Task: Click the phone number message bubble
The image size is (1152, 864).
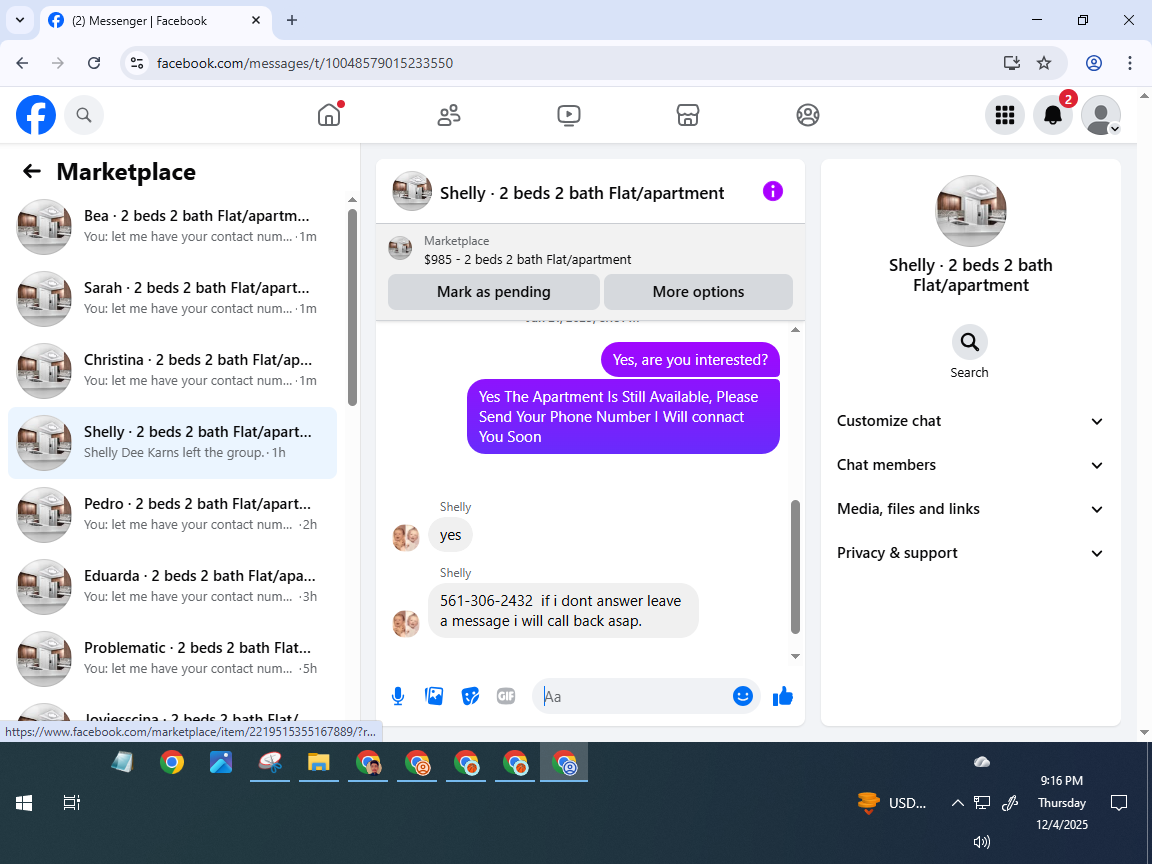Action: (563, 611)
